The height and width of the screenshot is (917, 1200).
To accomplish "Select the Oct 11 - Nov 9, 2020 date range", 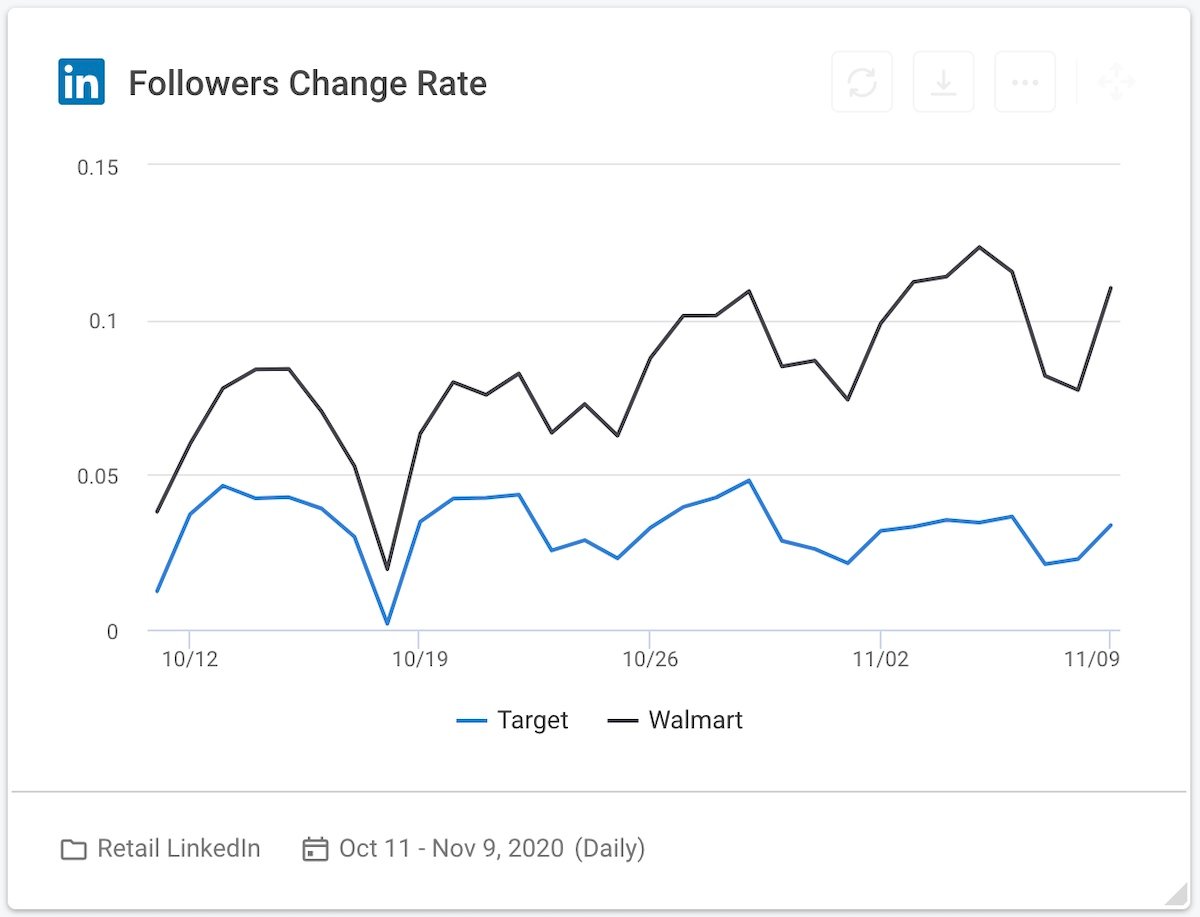I will point(452,849).
